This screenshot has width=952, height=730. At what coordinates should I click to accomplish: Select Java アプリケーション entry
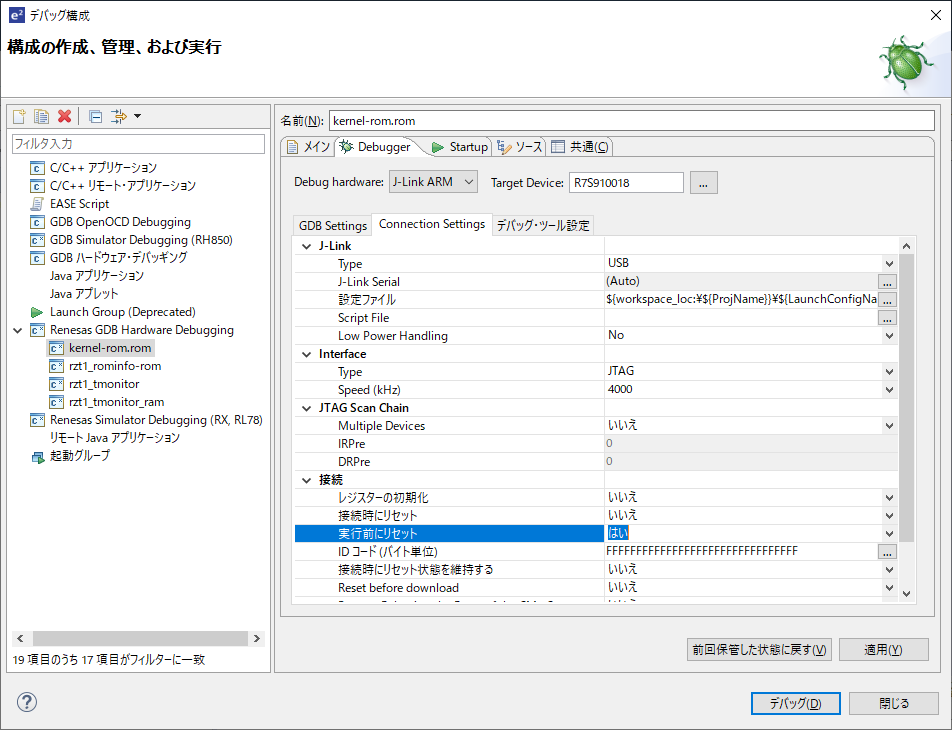(97, 276)
